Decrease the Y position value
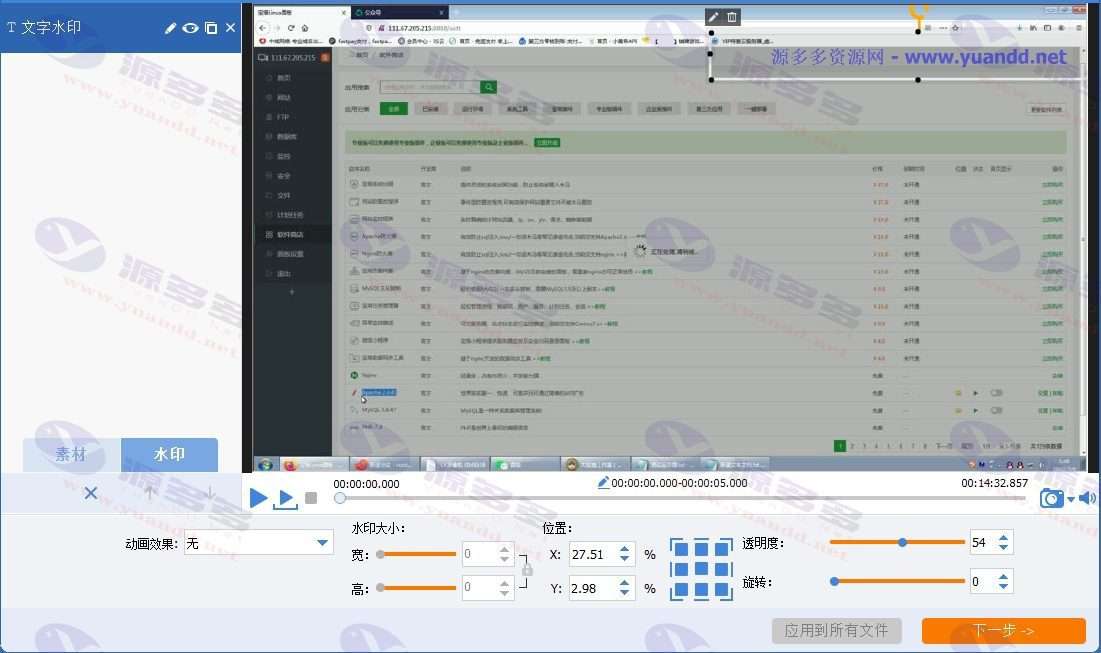The image size is (1101, 653). coord(624,593)
